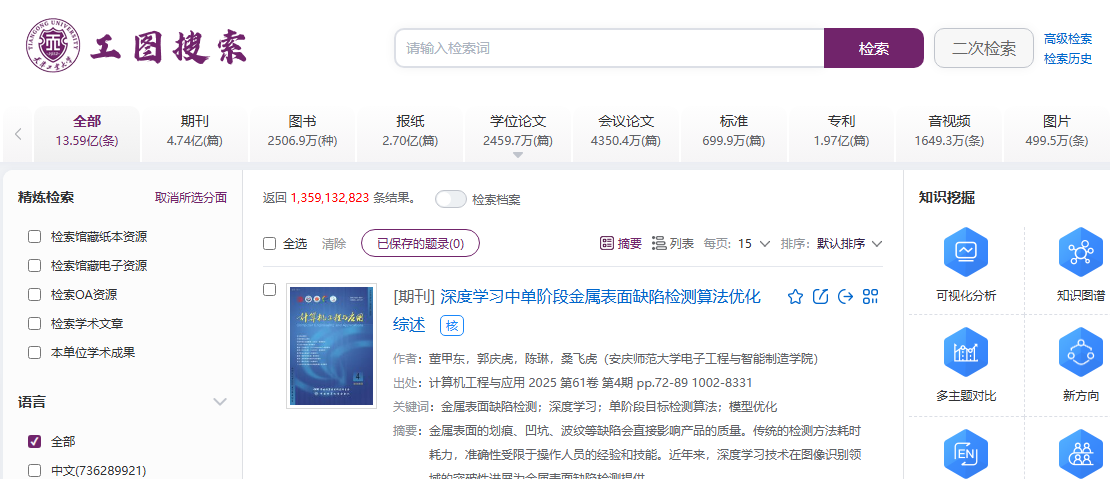Enable 检索OA资源 checkbox
1110x479 pixels.
(35, 295)
